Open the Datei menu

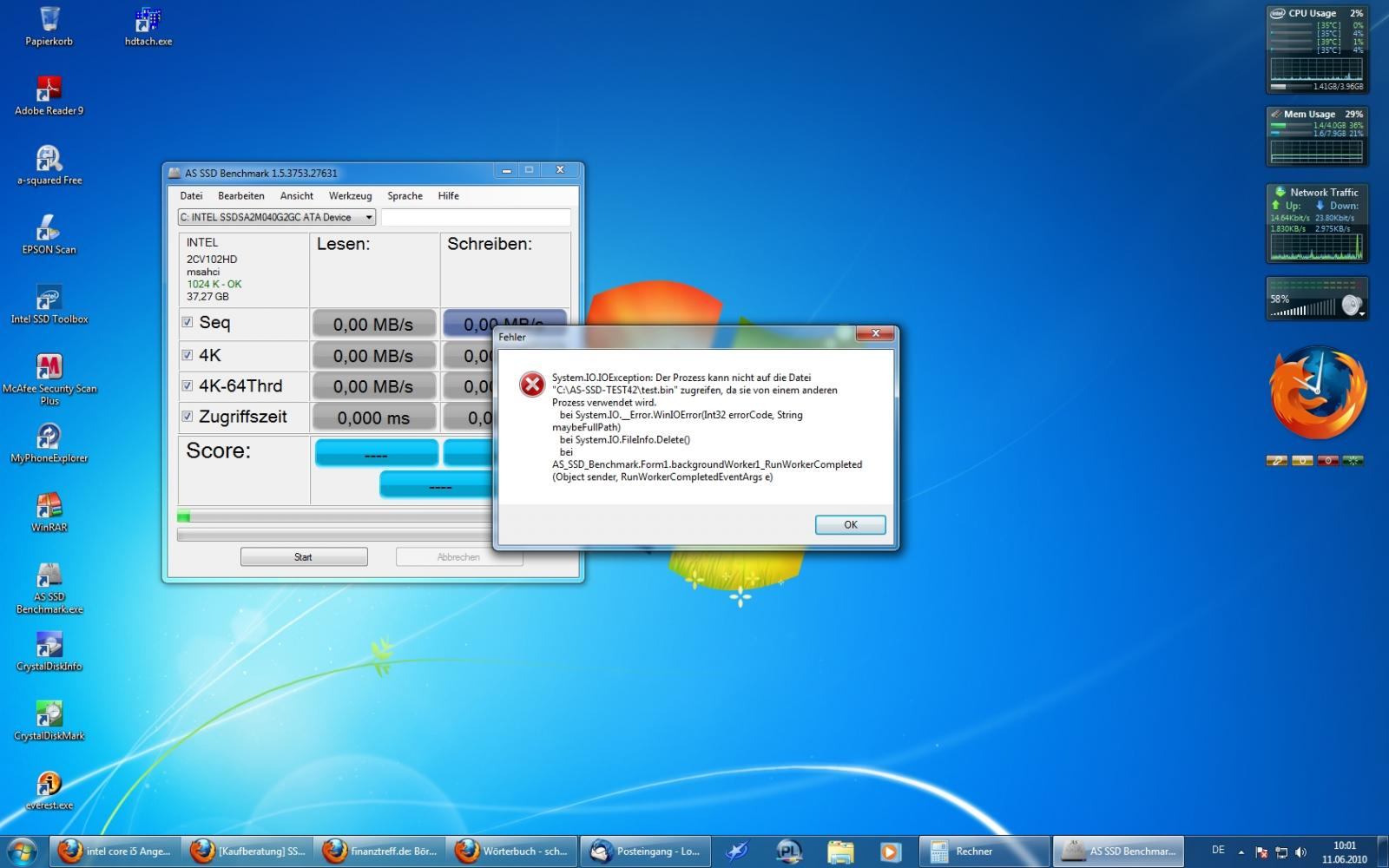click(x=191, y=195)
